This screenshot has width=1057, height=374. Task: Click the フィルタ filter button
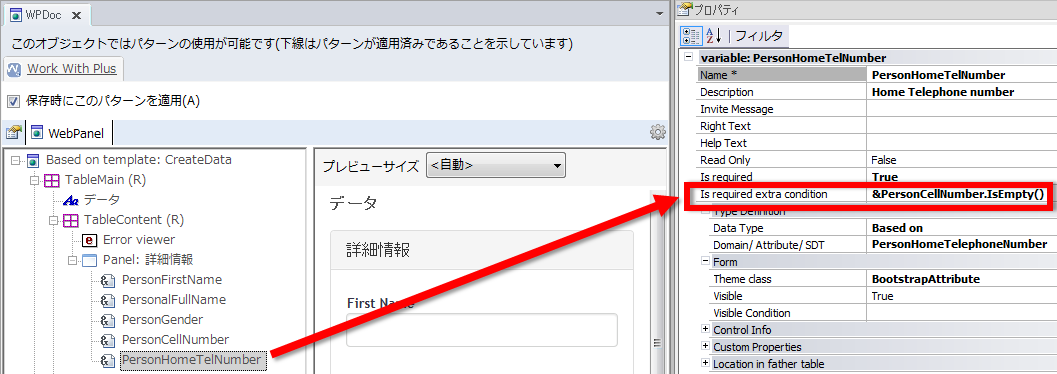759,35
